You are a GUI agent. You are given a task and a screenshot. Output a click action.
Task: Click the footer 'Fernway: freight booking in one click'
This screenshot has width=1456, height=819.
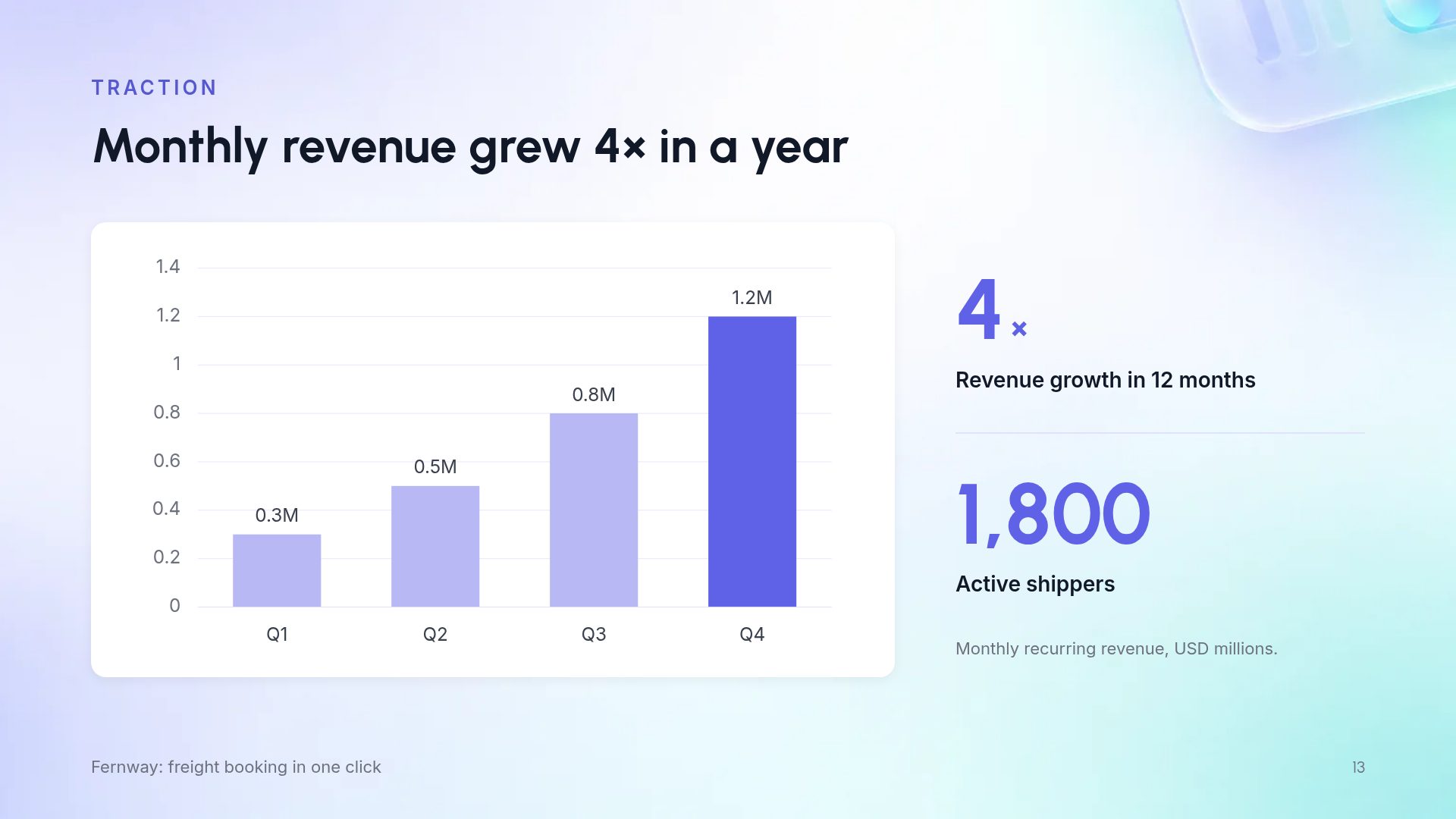pyautogui.click(x=236, y=767)
